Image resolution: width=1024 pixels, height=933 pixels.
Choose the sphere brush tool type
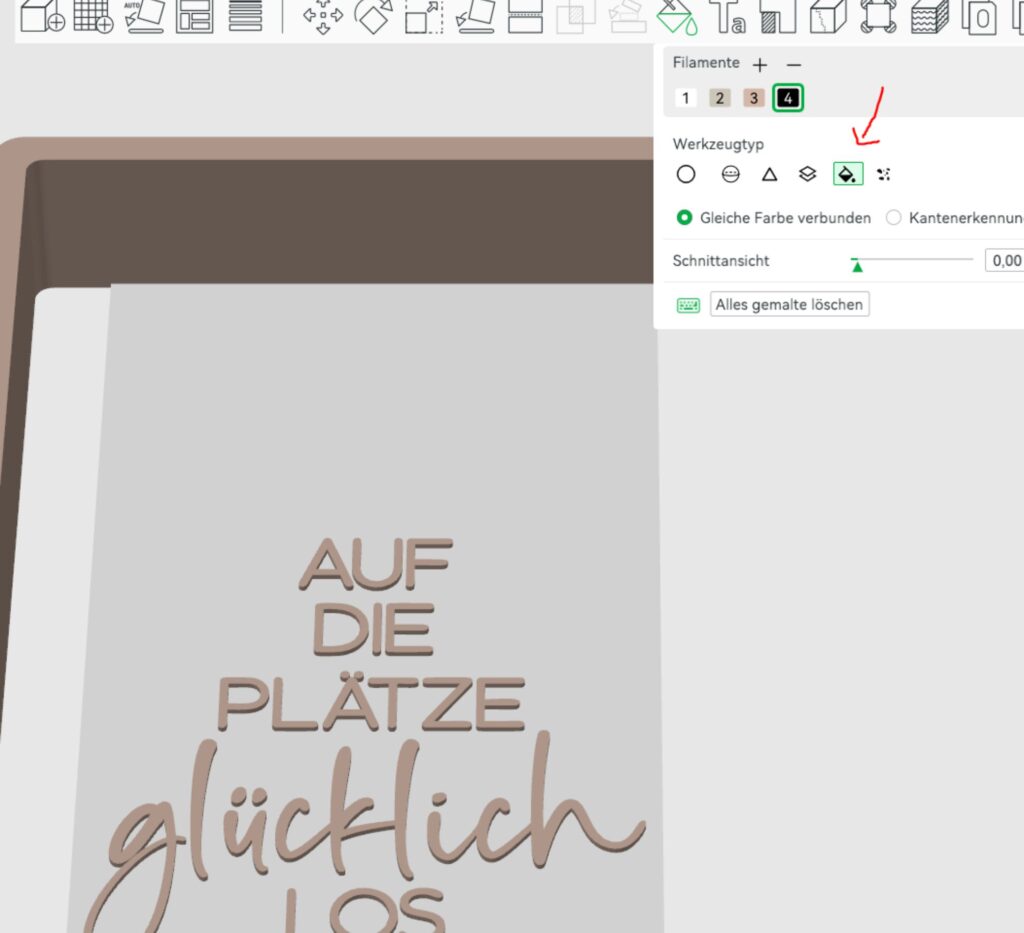(731, 174)
